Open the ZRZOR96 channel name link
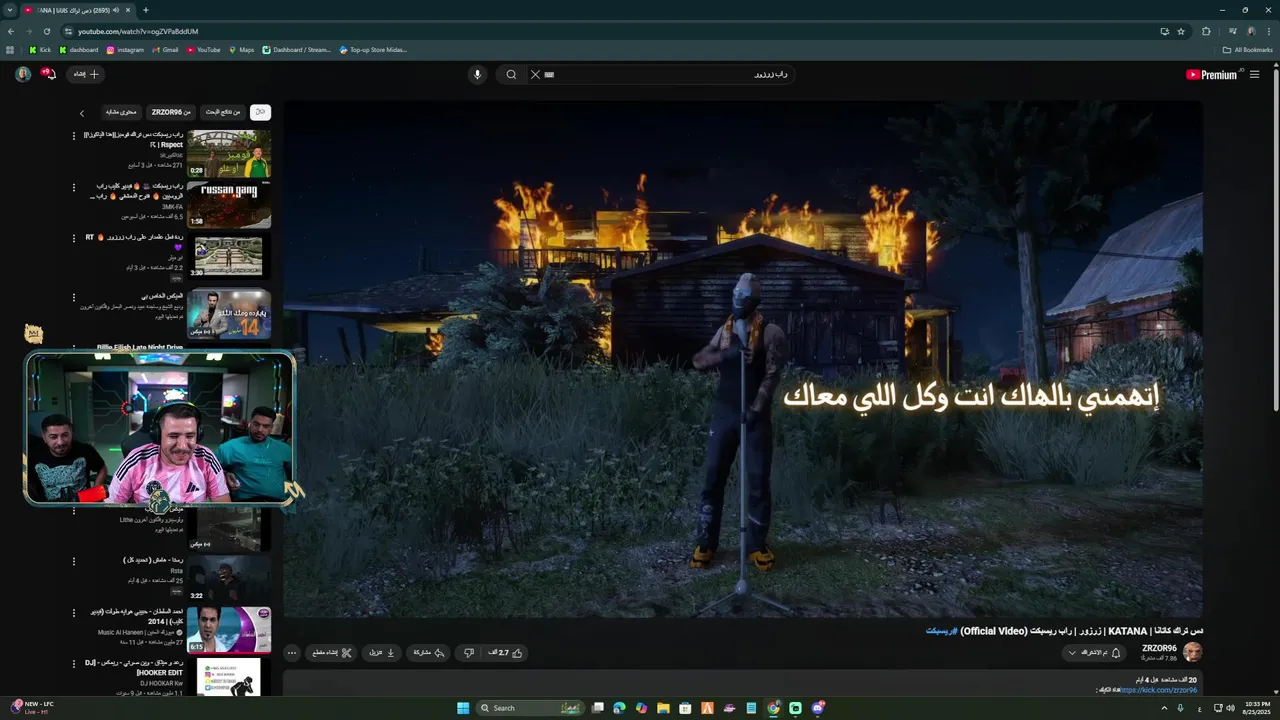 (1159, 648)
